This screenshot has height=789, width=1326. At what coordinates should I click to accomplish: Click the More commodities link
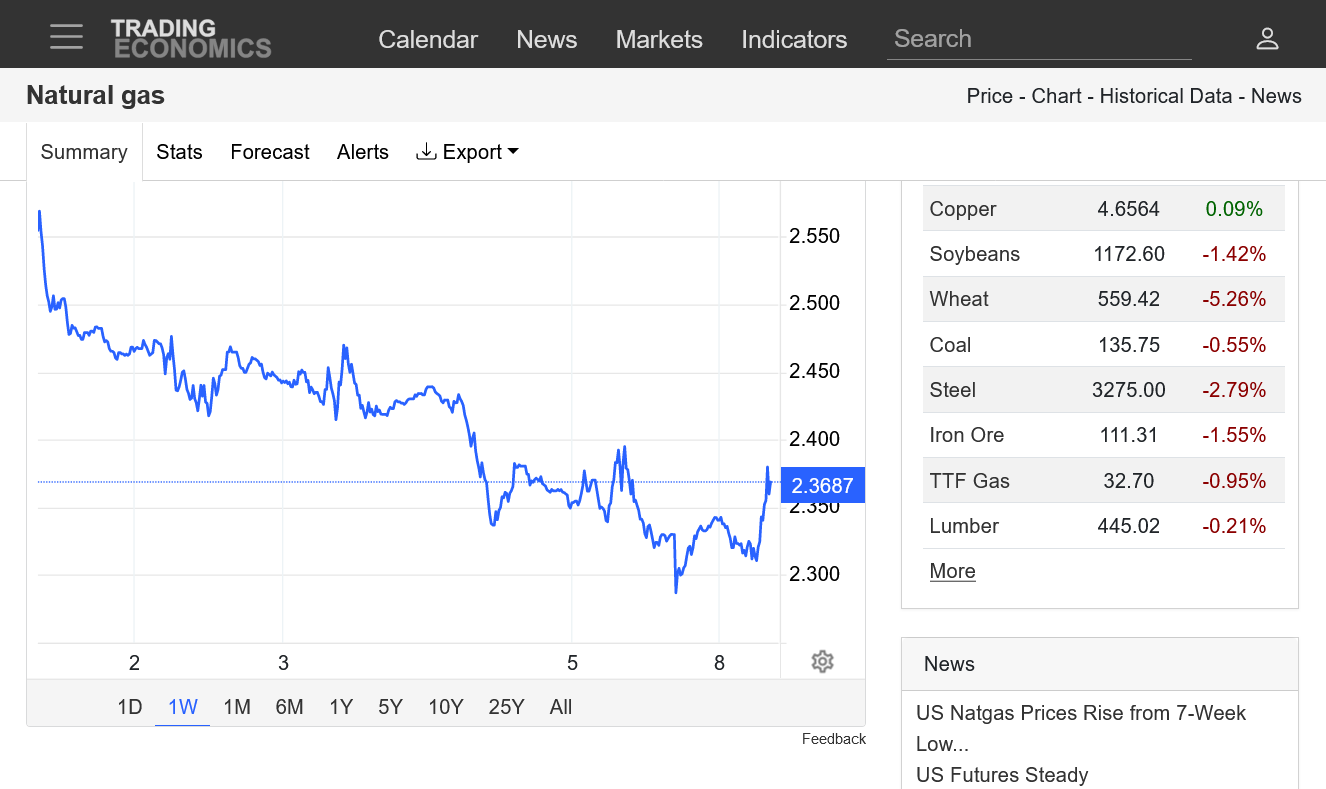tap(952, 571)
